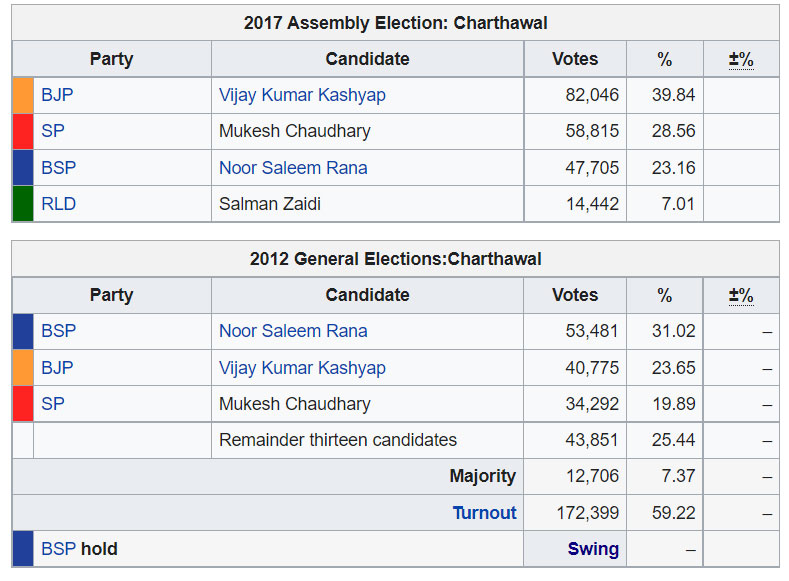Click the green RLD color swatch
This screenshot has height=581, width=789.
(23, 204)
